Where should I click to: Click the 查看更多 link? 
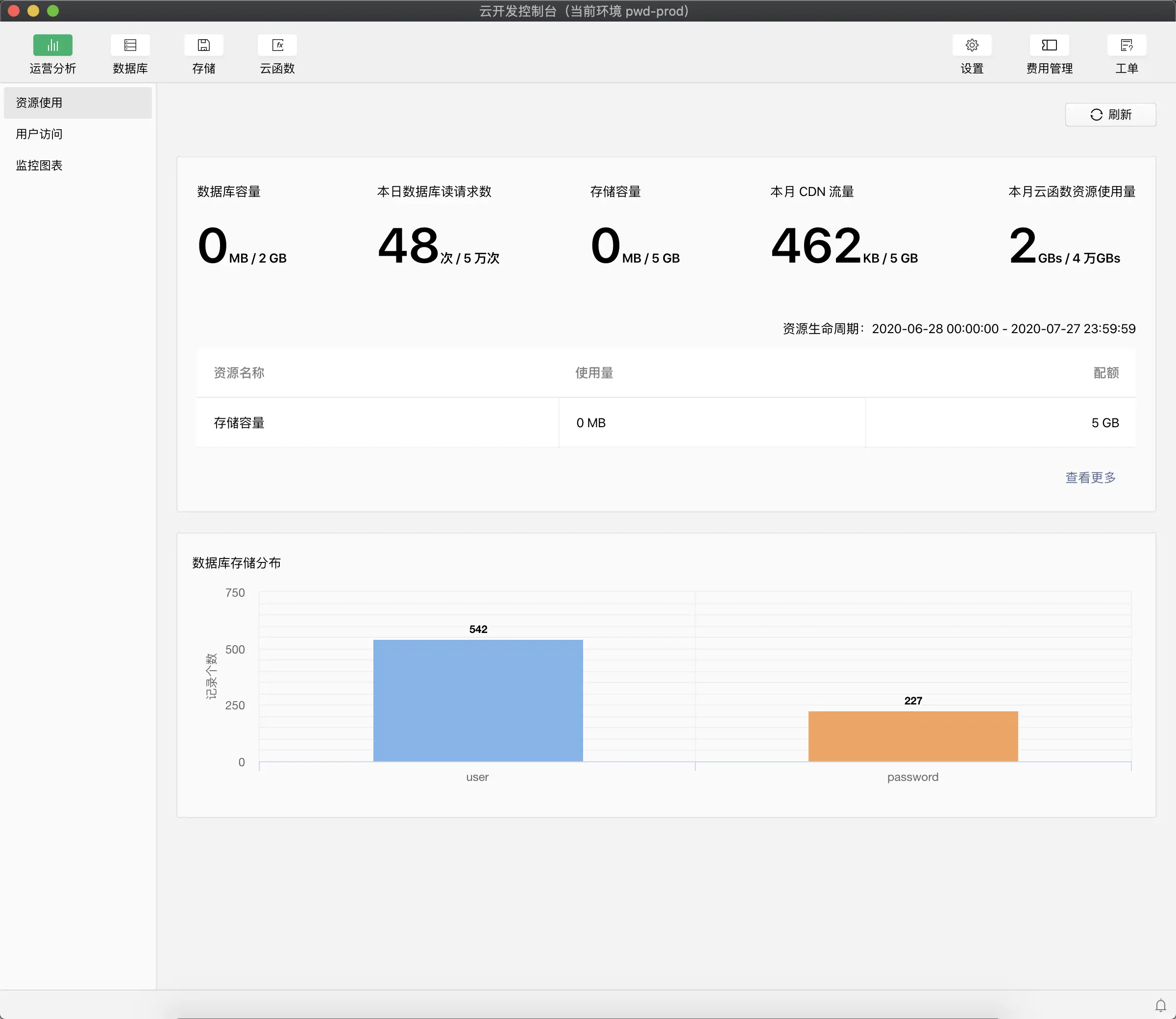1090,478
